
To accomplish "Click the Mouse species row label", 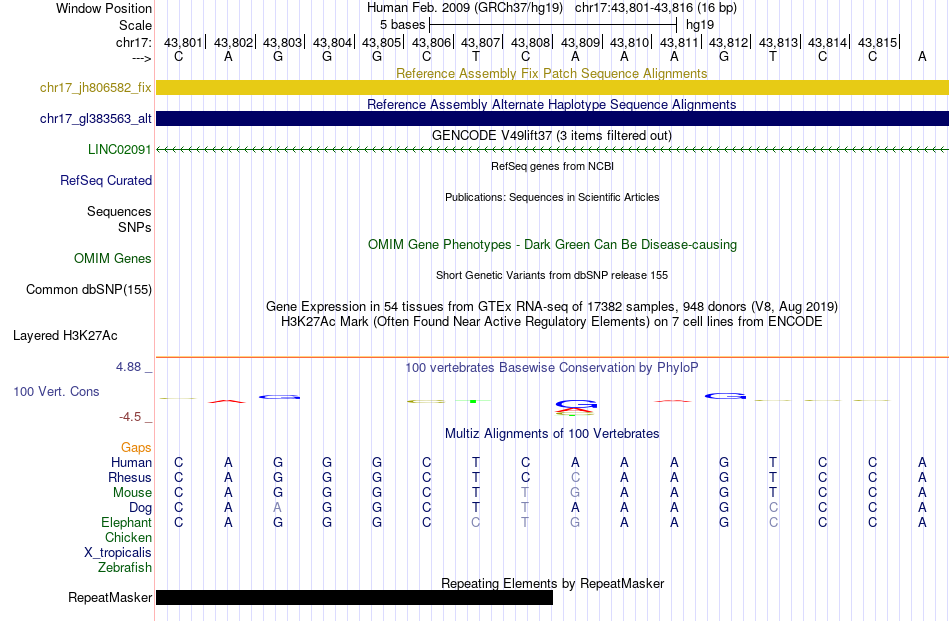I will [132, 493].
